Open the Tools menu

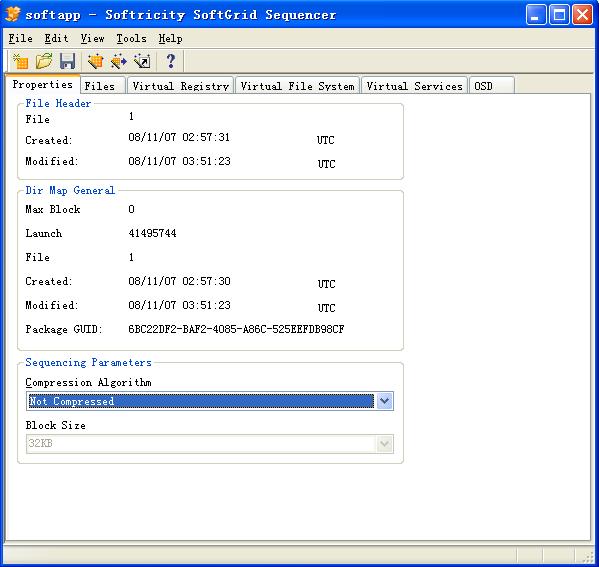131,39
